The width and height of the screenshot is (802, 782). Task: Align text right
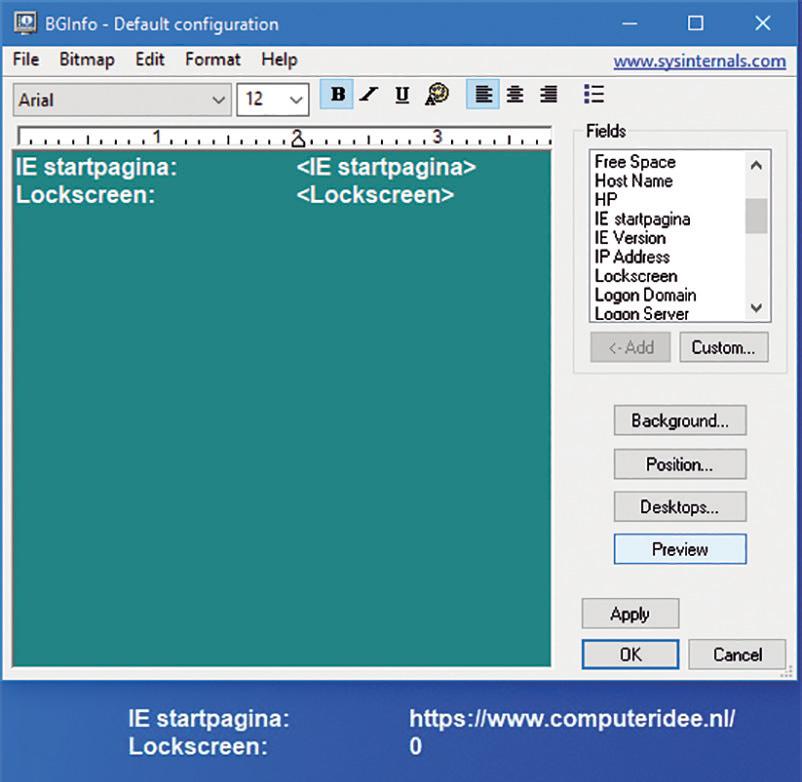tap(549, 95)
